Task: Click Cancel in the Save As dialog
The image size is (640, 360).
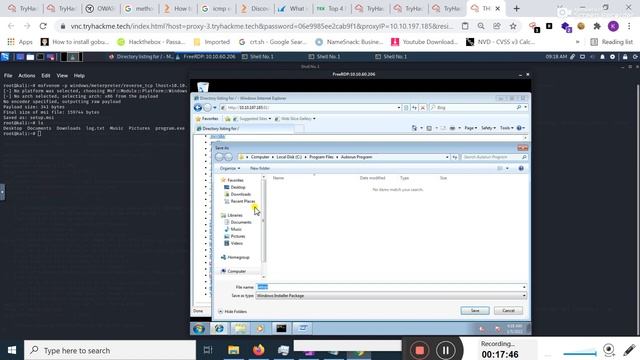Action: point(508,311)
